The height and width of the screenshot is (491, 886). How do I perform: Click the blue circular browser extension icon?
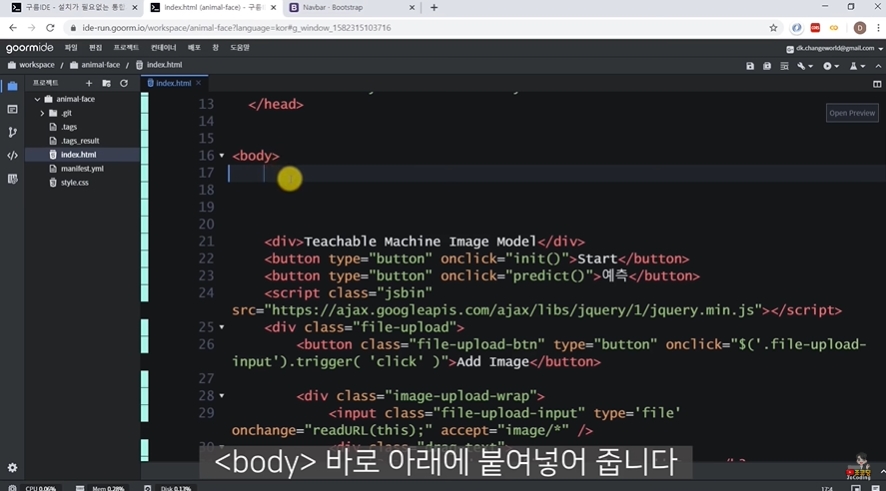pos(796,28)
